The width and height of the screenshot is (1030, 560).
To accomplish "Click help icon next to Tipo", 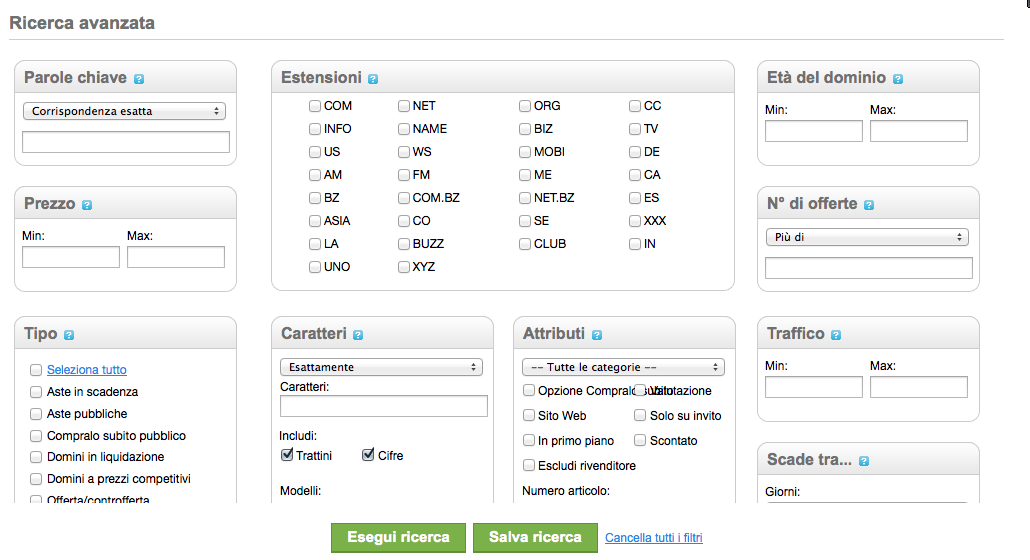I will pyautogui.click(x=69, y=336).
